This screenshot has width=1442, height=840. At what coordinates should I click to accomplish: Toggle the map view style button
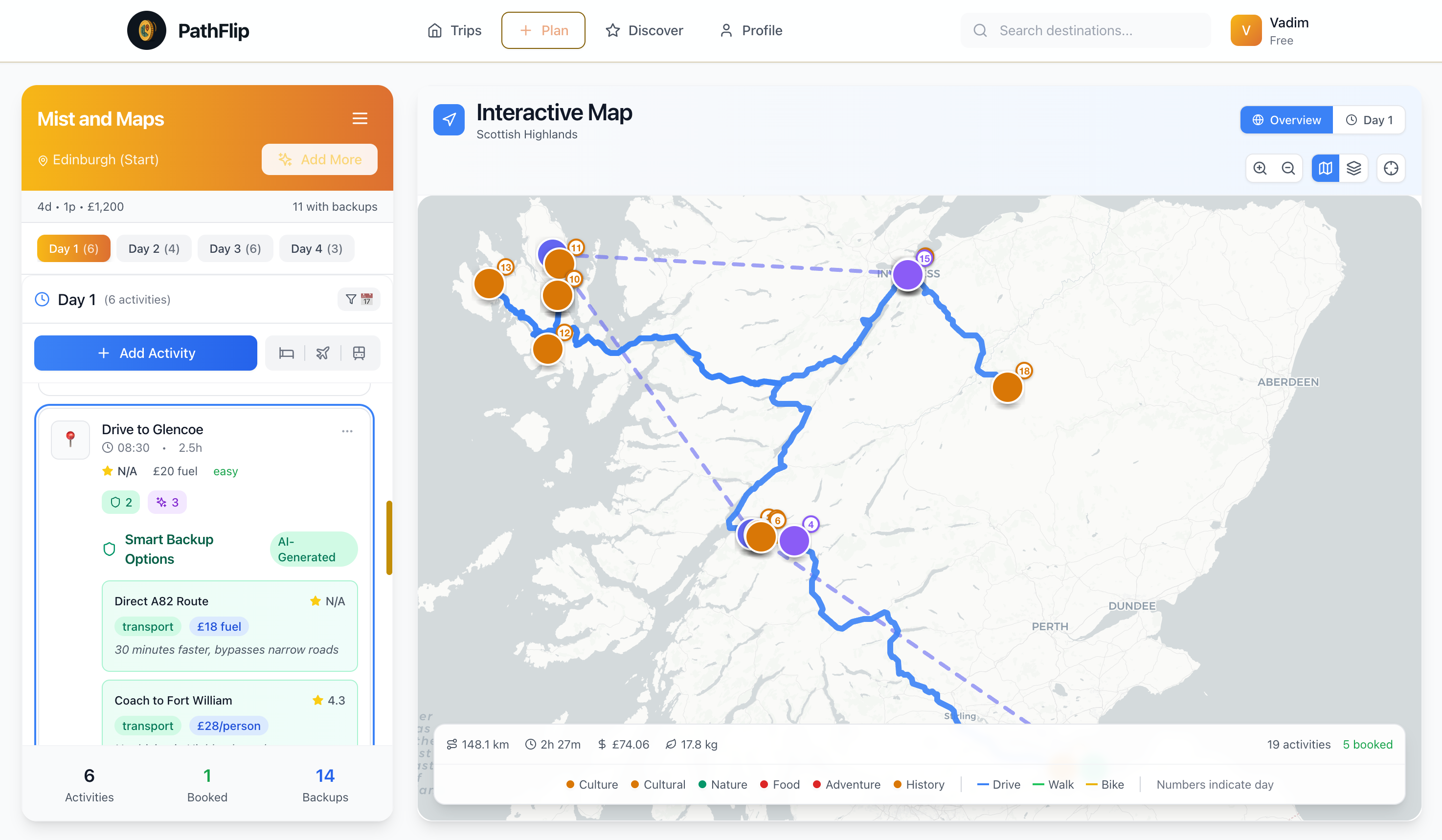pos(1325,168)
